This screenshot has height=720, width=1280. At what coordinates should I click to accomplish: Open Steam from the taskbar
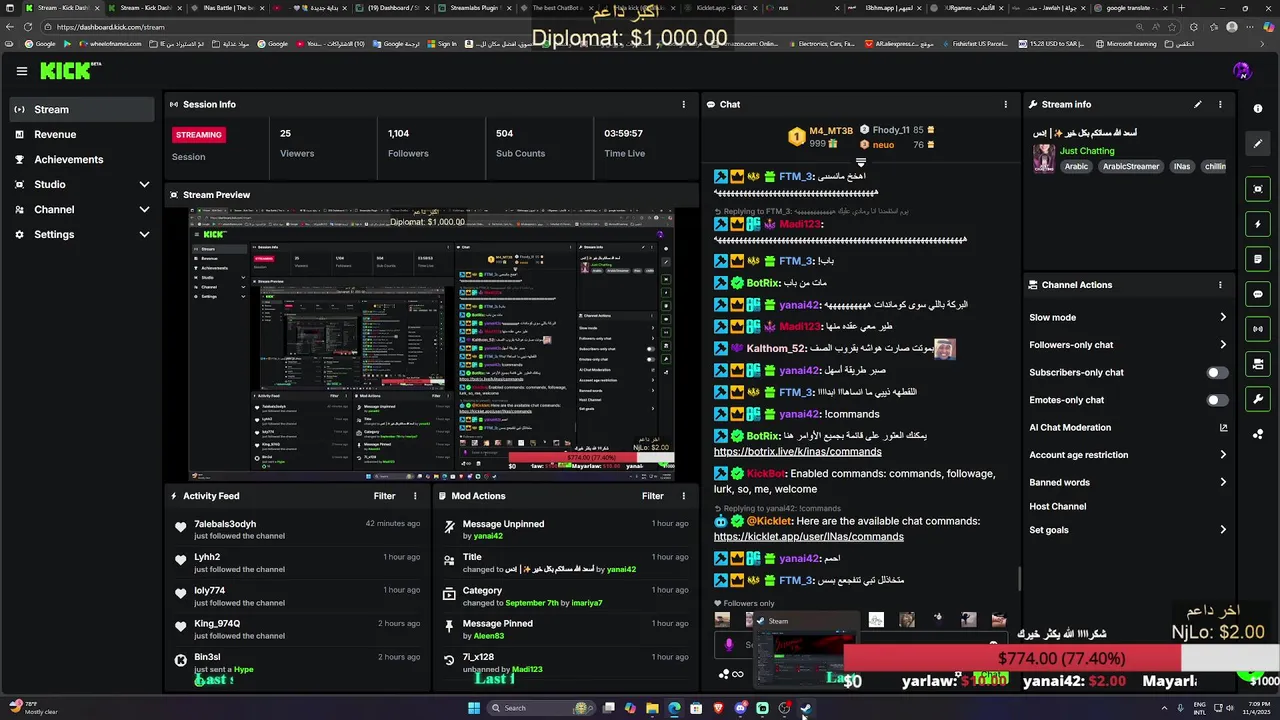click(806, 708)
